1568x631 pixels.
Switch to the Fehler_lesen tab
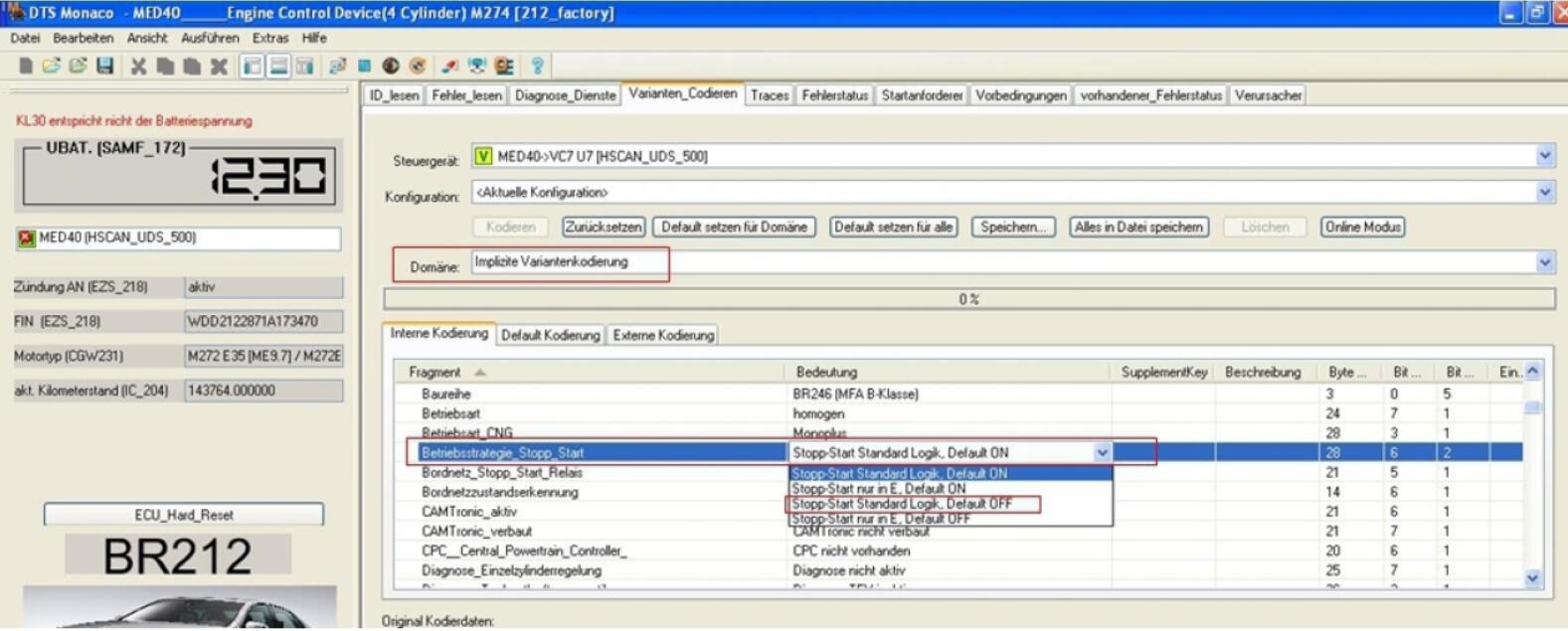[466, 95]
